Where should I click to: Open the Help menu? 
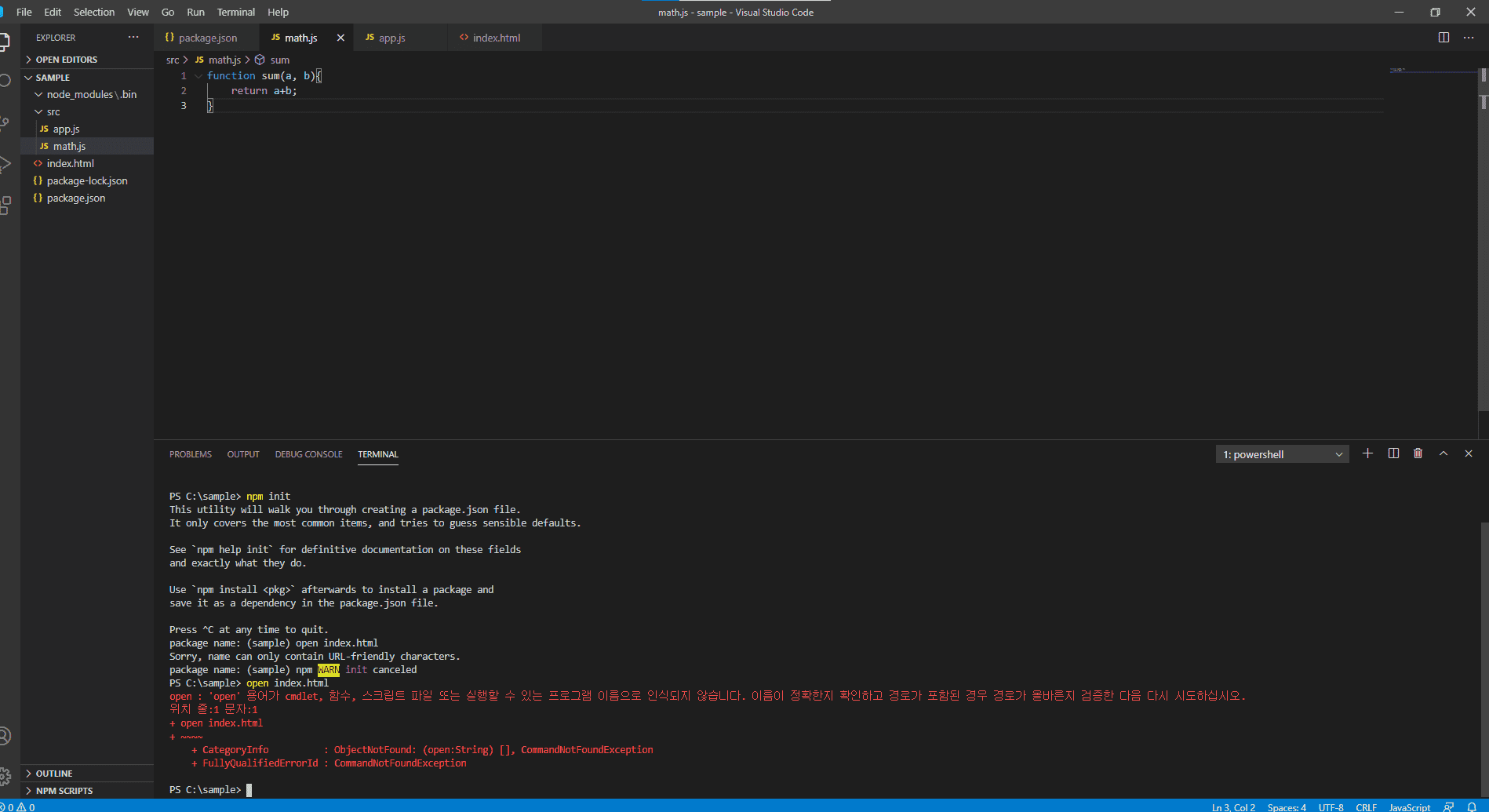278,12
